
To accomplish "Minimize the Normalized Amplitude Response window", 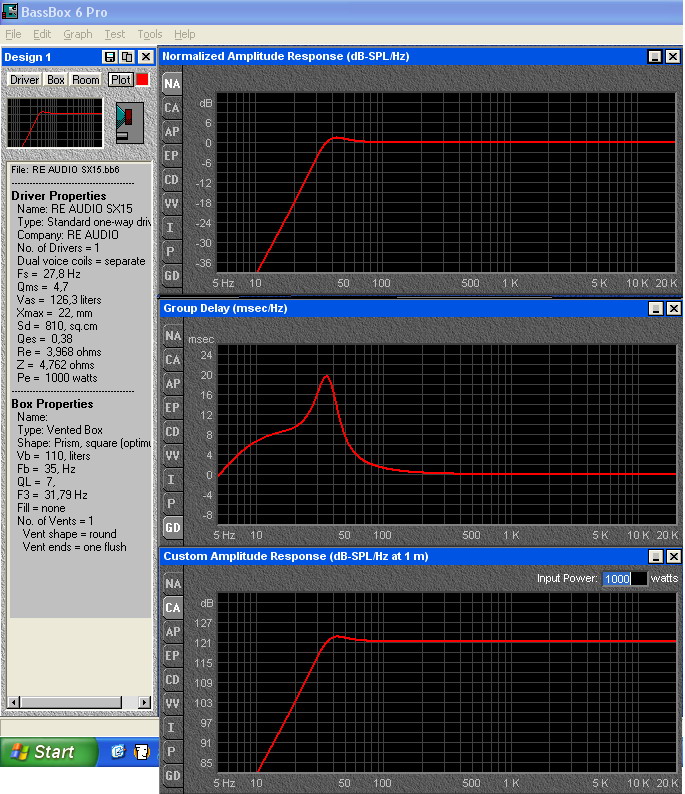I will point(655,57).
